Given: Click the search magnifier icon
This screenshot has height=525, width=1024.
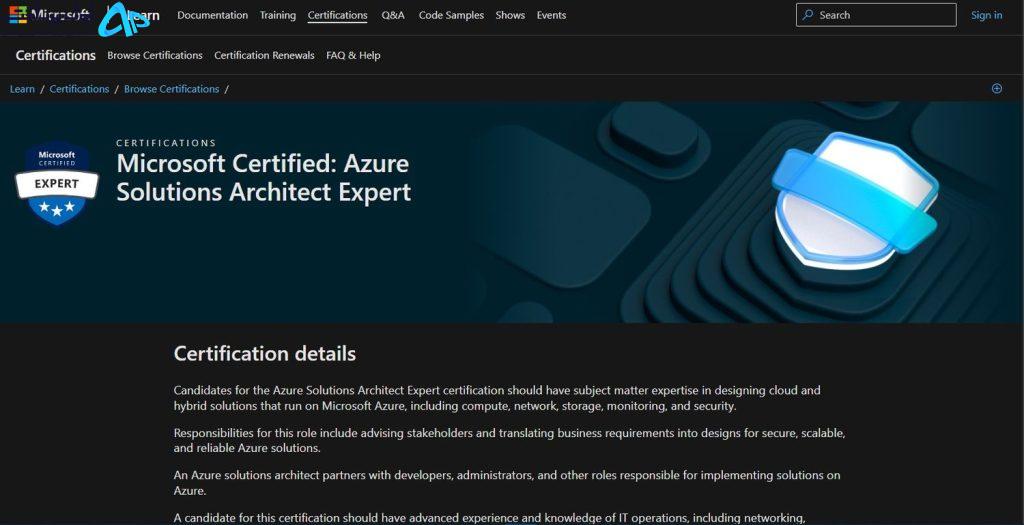Looking at the screenshot, I should click(x=808, y=15).
